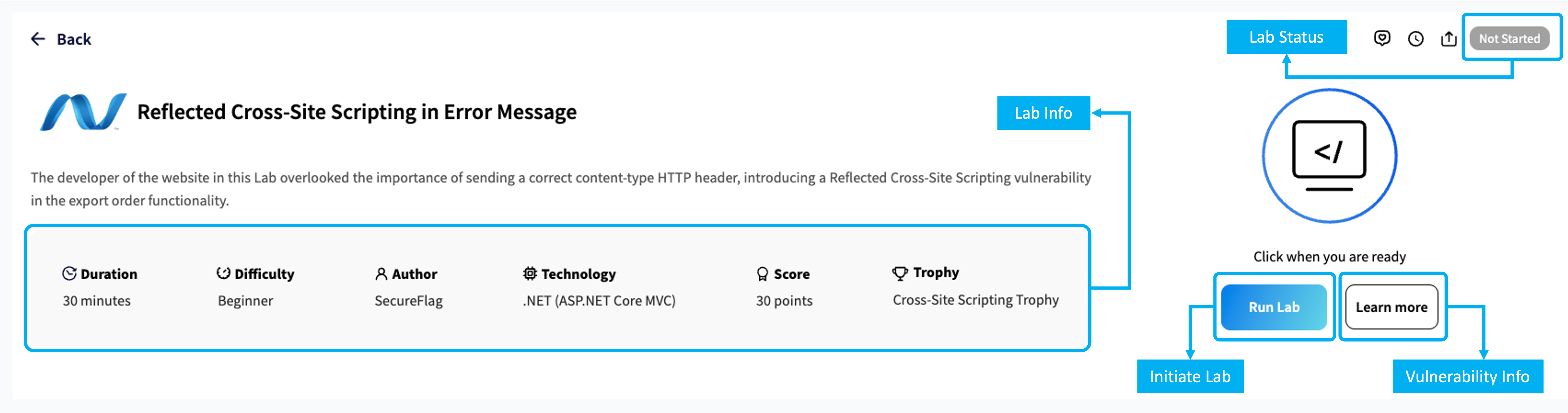Click the code monitor circle icon
Viewport: 1568px width, 413px height.
(1329, 156)
